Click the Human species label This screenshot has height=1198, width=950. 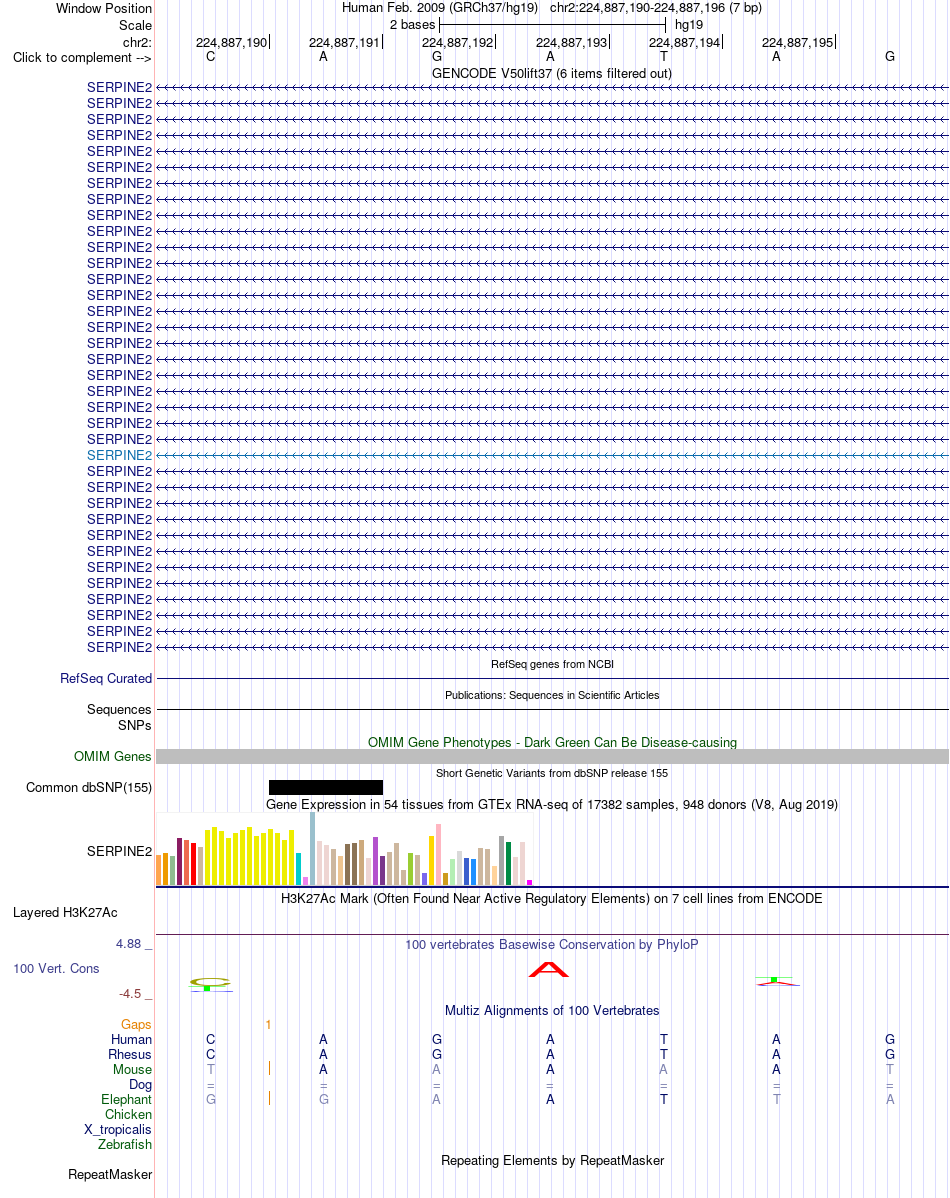[131, 1040]
